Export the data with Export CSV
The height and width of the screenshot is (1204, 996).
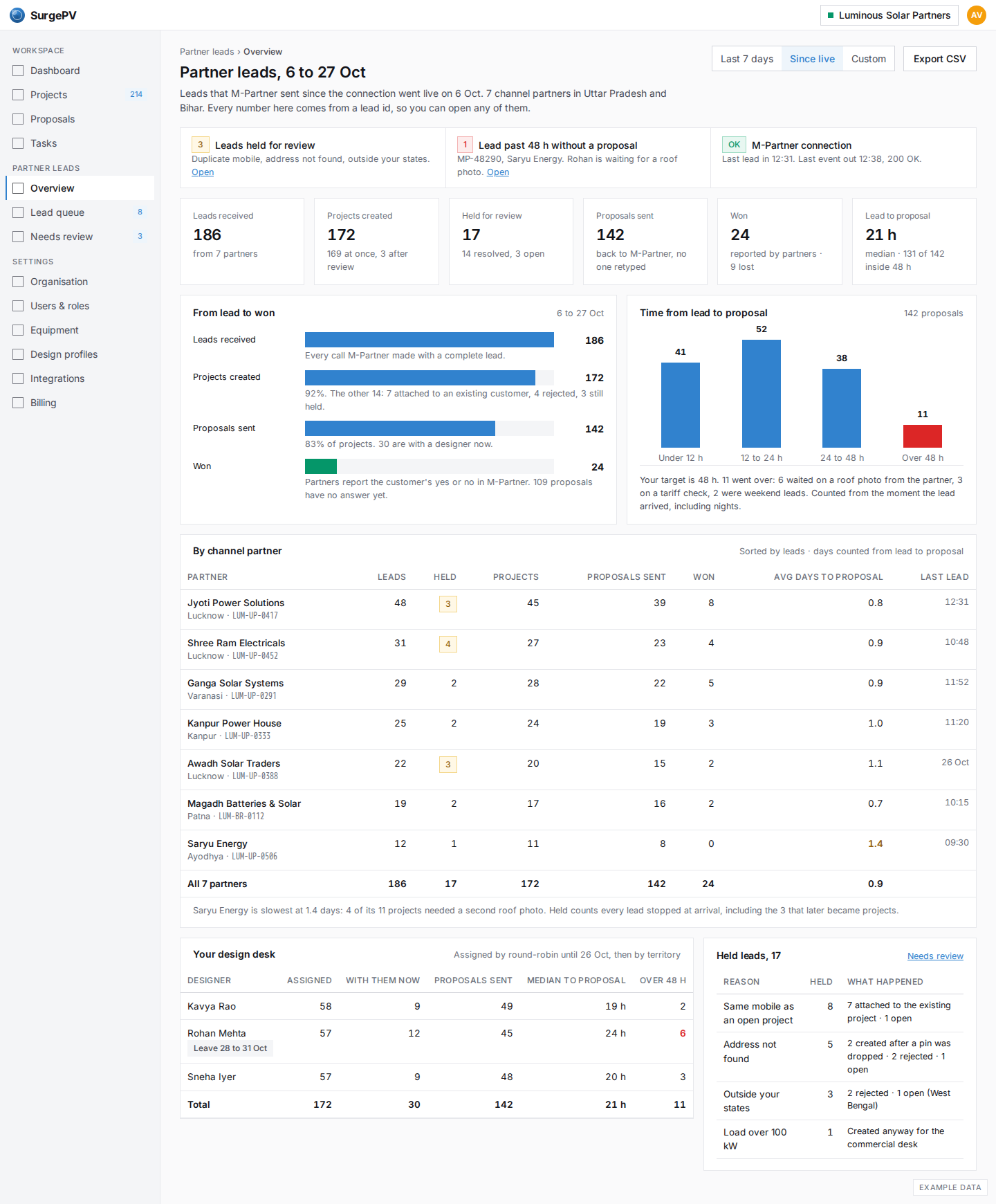[939, 59]
